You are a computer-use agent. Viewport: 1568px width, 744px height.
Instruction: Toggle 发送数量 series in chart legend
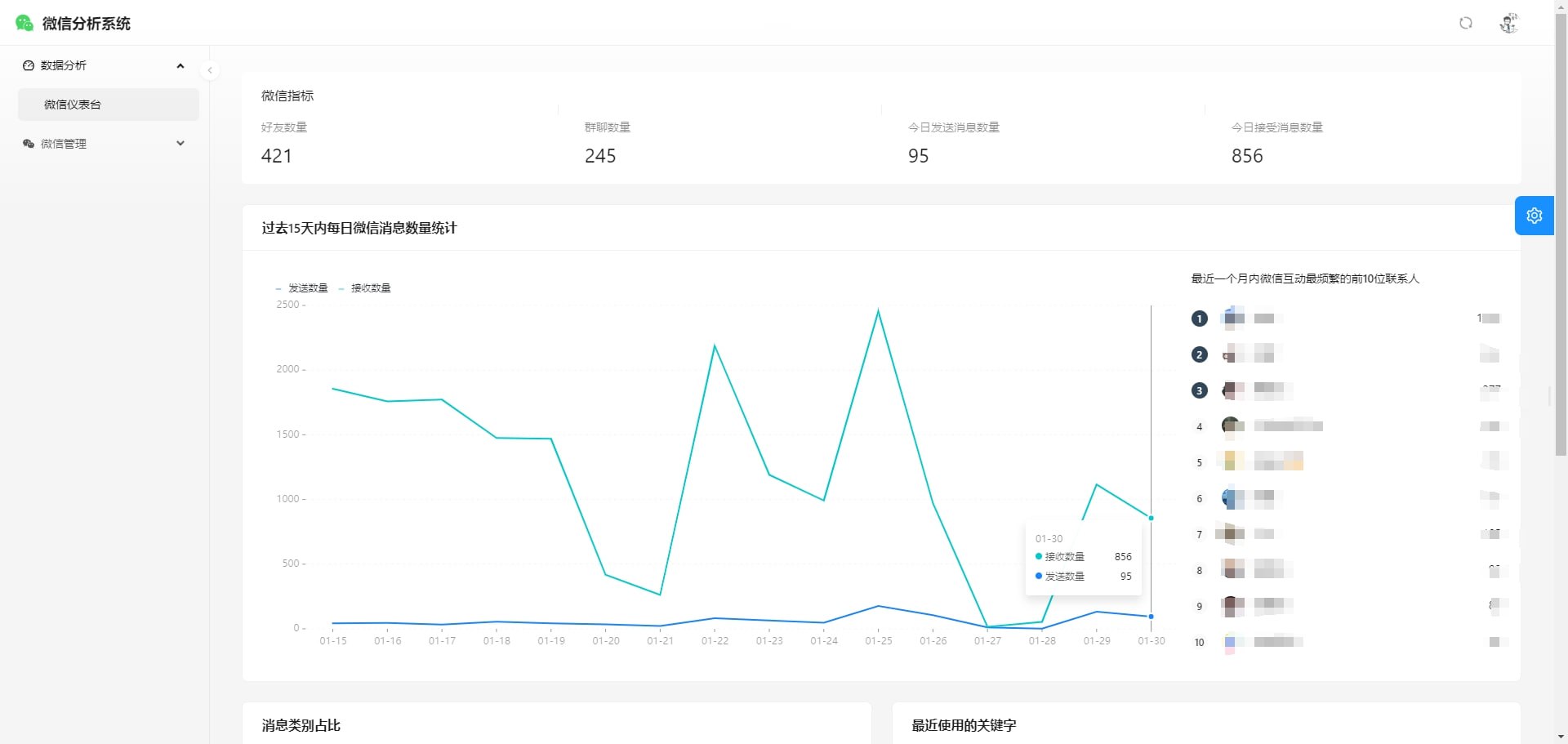pos(302,288)
